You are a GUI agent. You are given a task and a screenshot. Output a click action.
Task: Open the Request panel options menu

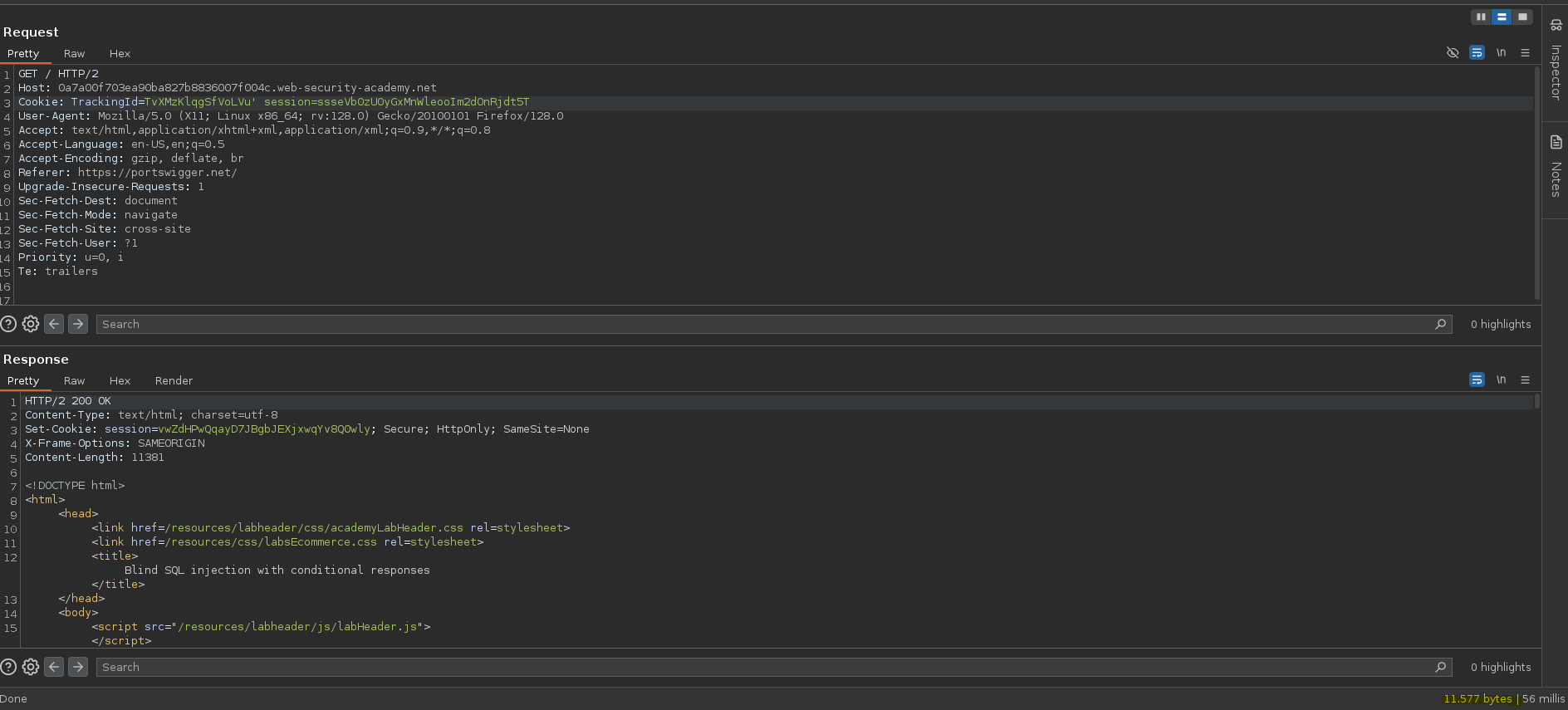1525,52
